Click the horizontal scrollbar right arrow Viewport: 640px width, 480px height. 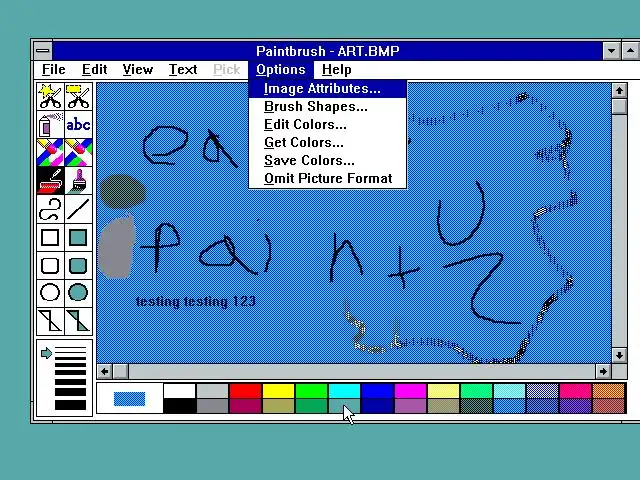pos(603,371)
